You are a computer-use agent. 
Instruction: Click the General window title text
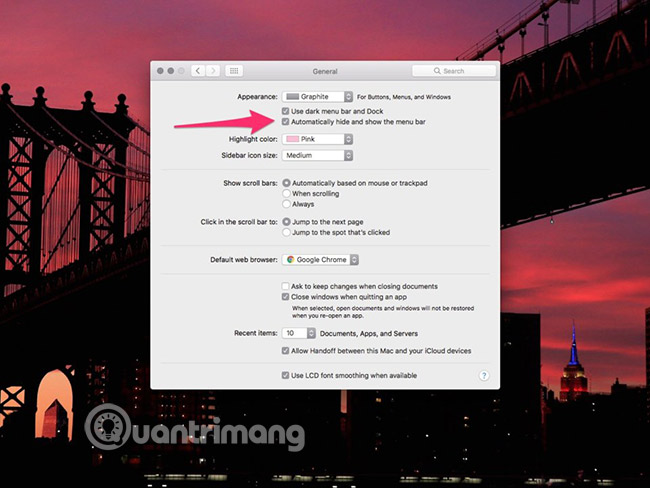[325, 71]
